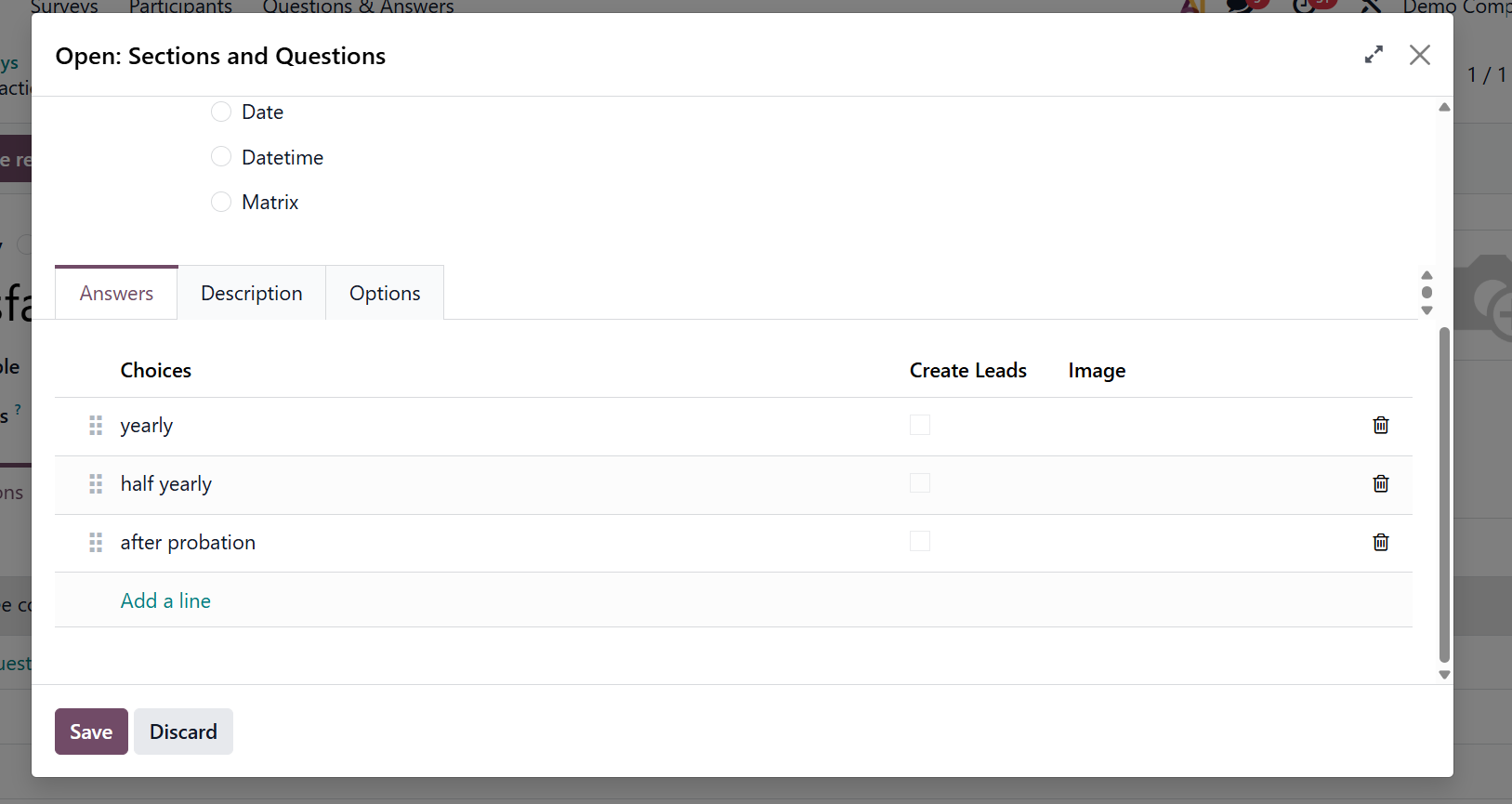This screenshot has height=804, width=1512.
Task: Click drag handle of 'half yearly' row
Action: (x=96, y=483)
